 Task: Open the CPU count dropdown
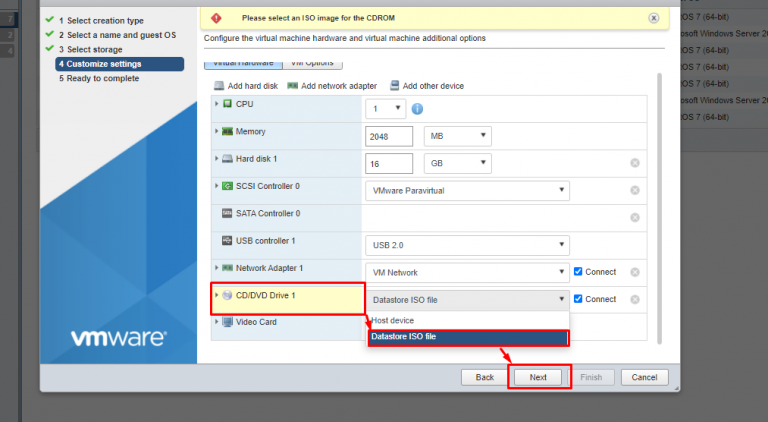pos(385,109)
